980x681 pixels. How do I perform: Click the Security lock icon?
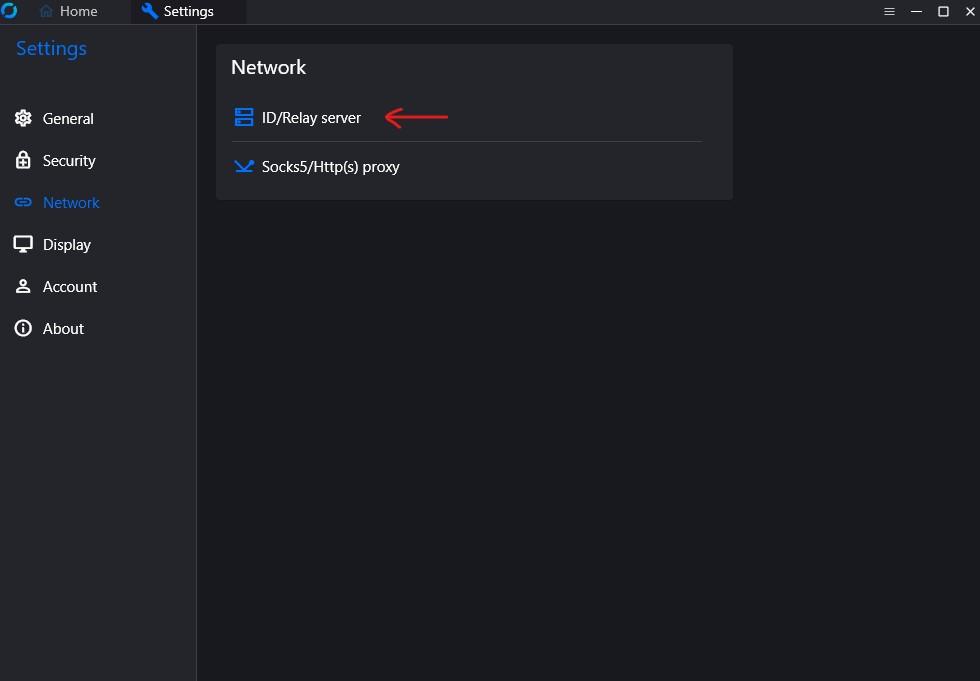22,160
